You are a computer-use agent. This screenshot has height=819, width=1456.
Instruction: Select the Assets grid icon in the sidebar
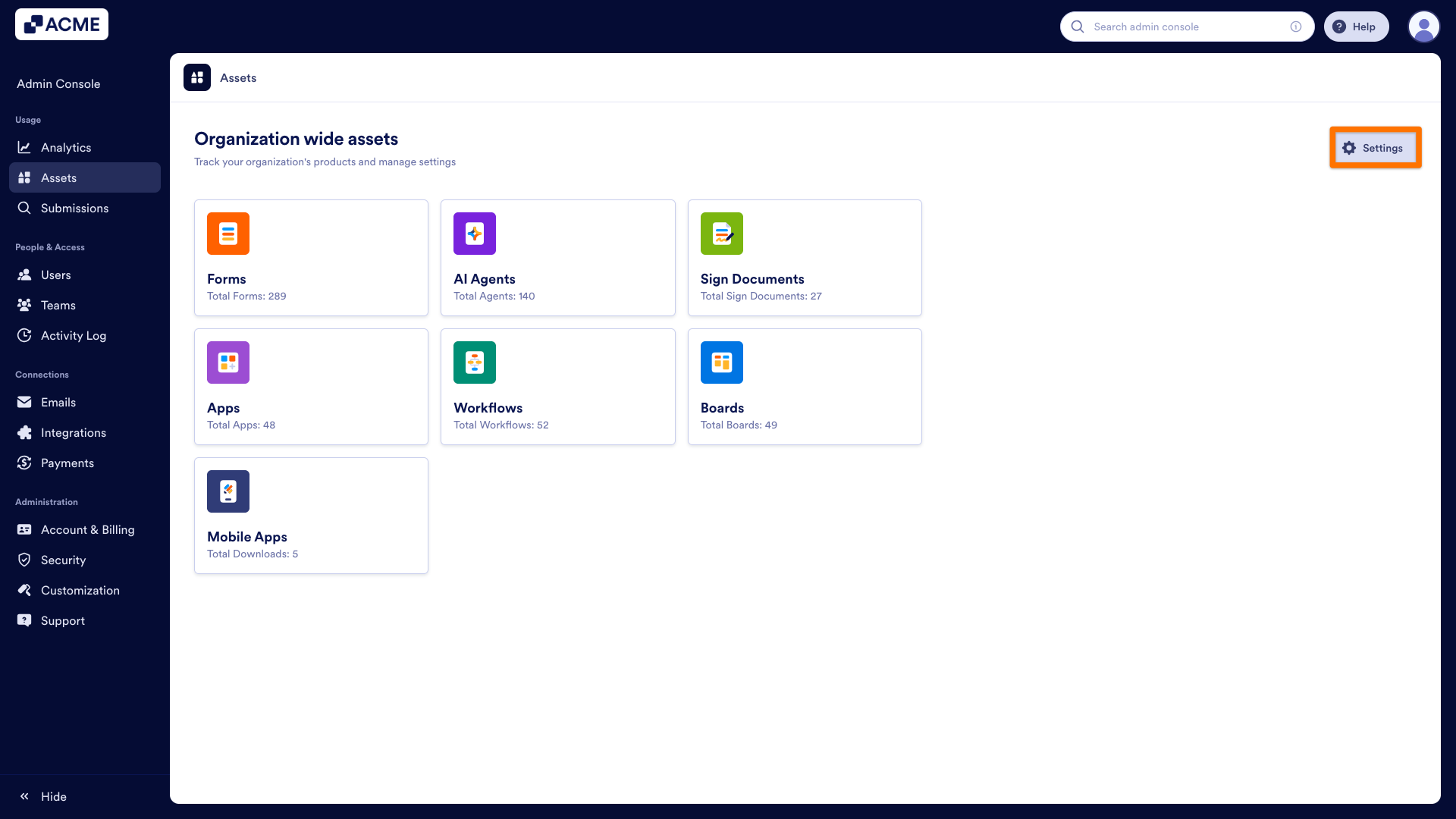(25, 177)
